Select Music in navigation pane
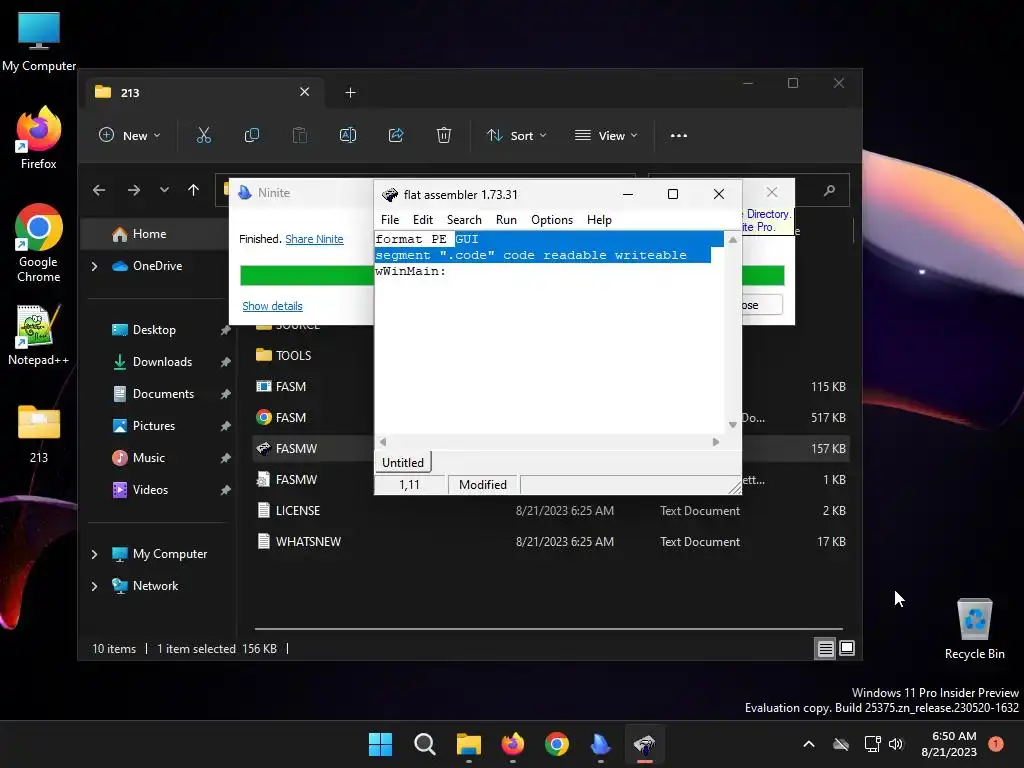Viewport: 1024px width, 768px height. (148, 458)
